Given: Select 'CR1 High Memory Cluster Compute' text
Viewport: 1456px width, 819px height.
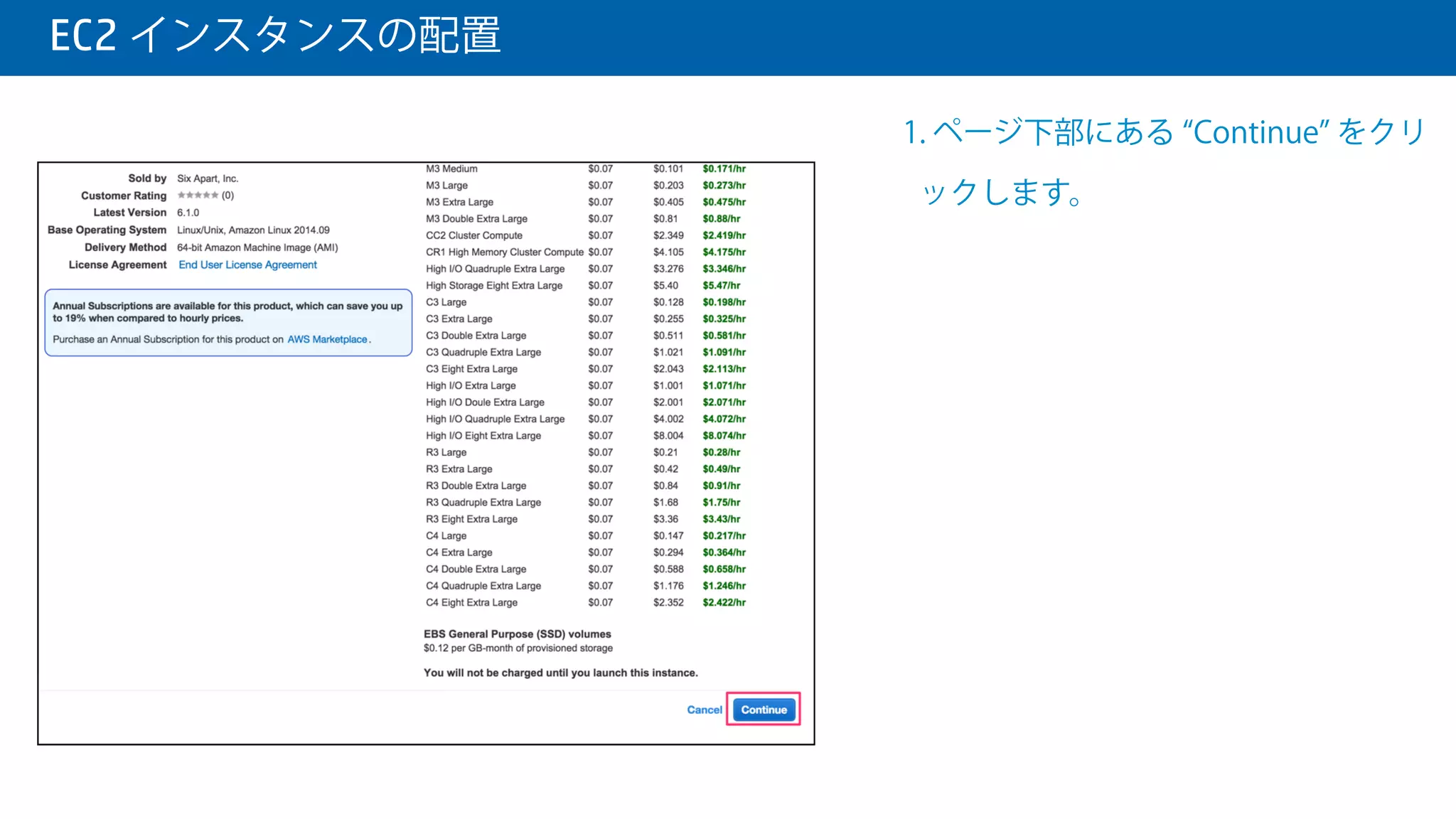Looking at the screenshot, I should click(x=504, y=252).
